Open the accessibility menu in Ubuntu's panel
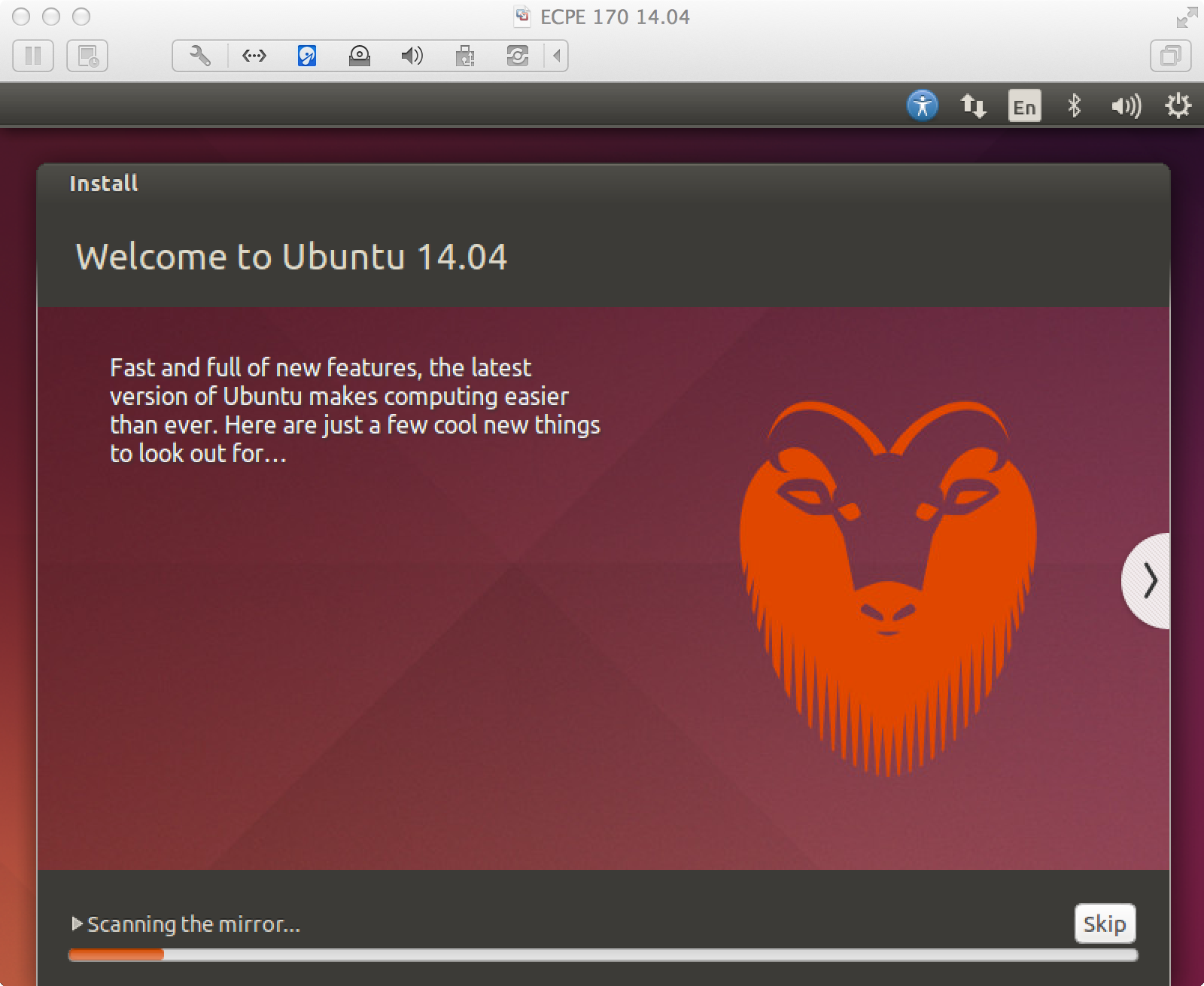 coord(923,105)
